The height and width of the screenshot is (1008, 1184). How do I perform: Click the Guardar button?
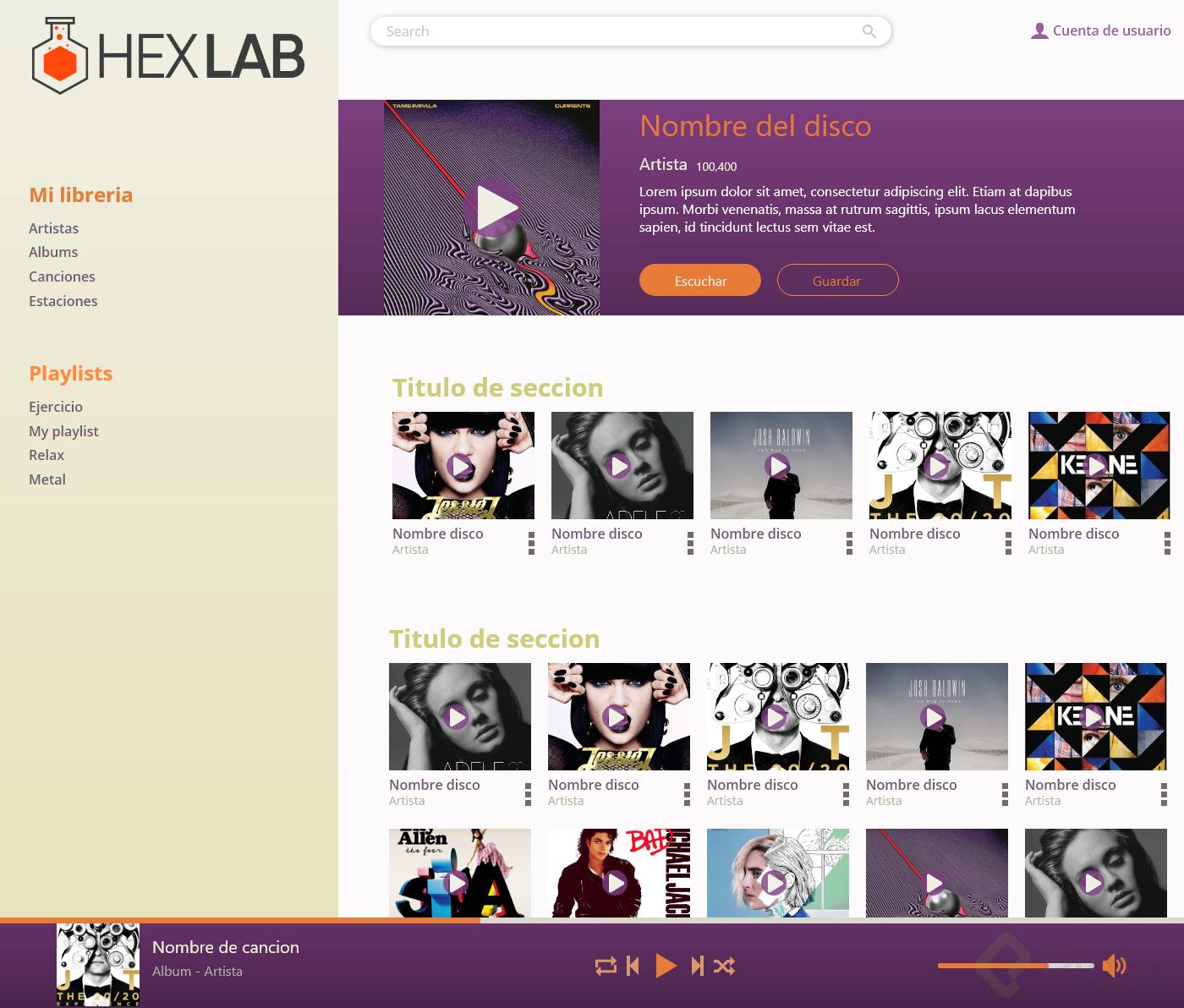pyautogui.click(x=837, y=280)
